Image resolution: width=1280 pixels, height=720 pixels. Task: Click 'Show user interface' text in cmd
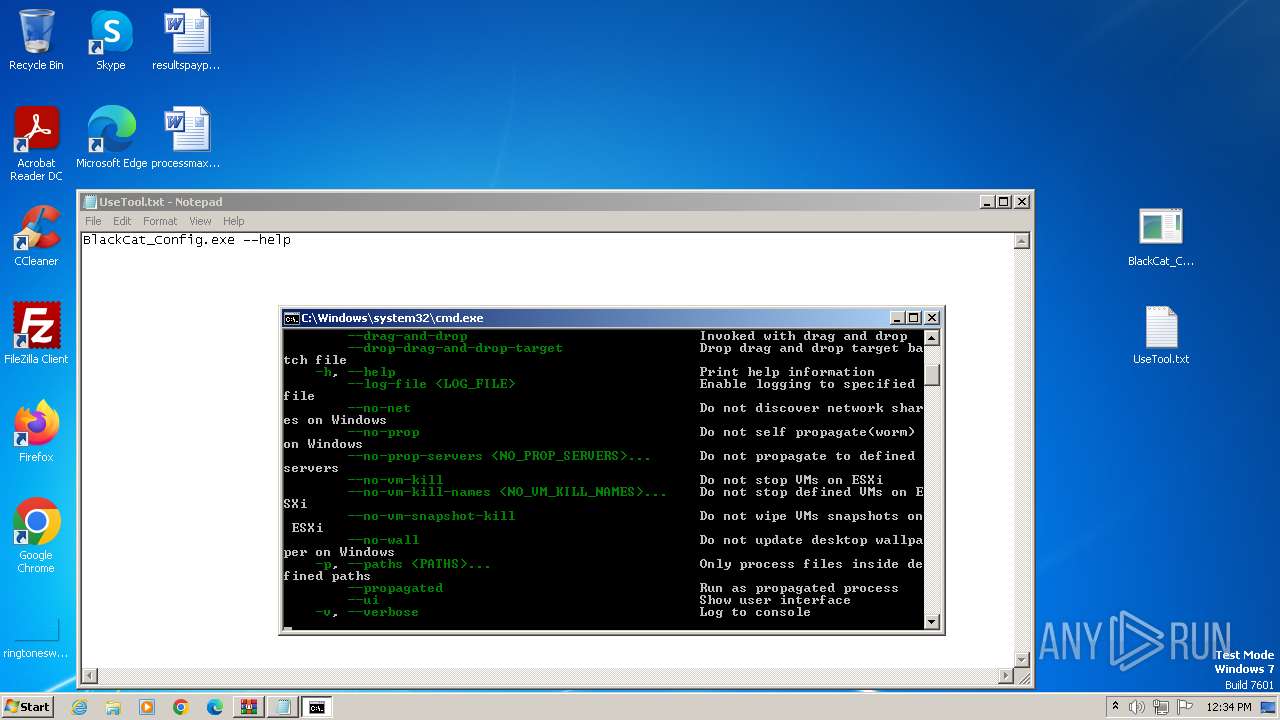pos(775,600)
